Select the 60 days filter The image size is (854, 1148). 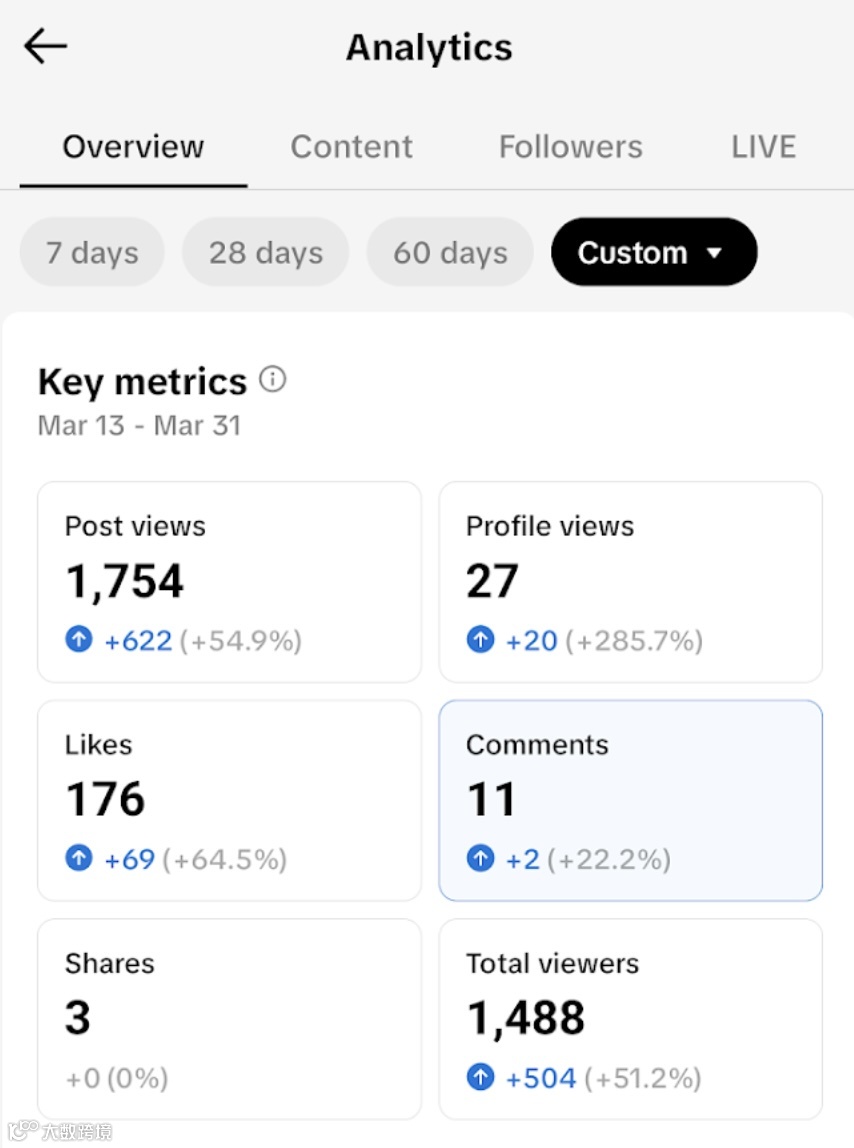[x=450, y=252]
